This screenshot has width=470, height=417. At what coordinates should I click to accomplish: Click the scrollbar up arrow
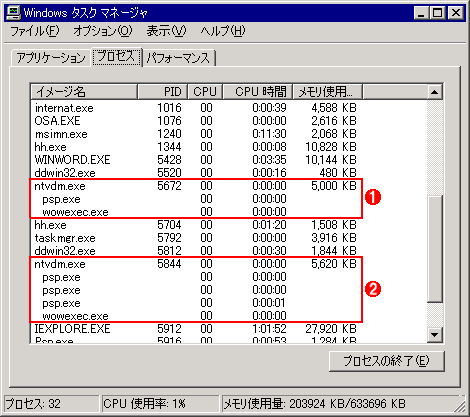(434, 92)
